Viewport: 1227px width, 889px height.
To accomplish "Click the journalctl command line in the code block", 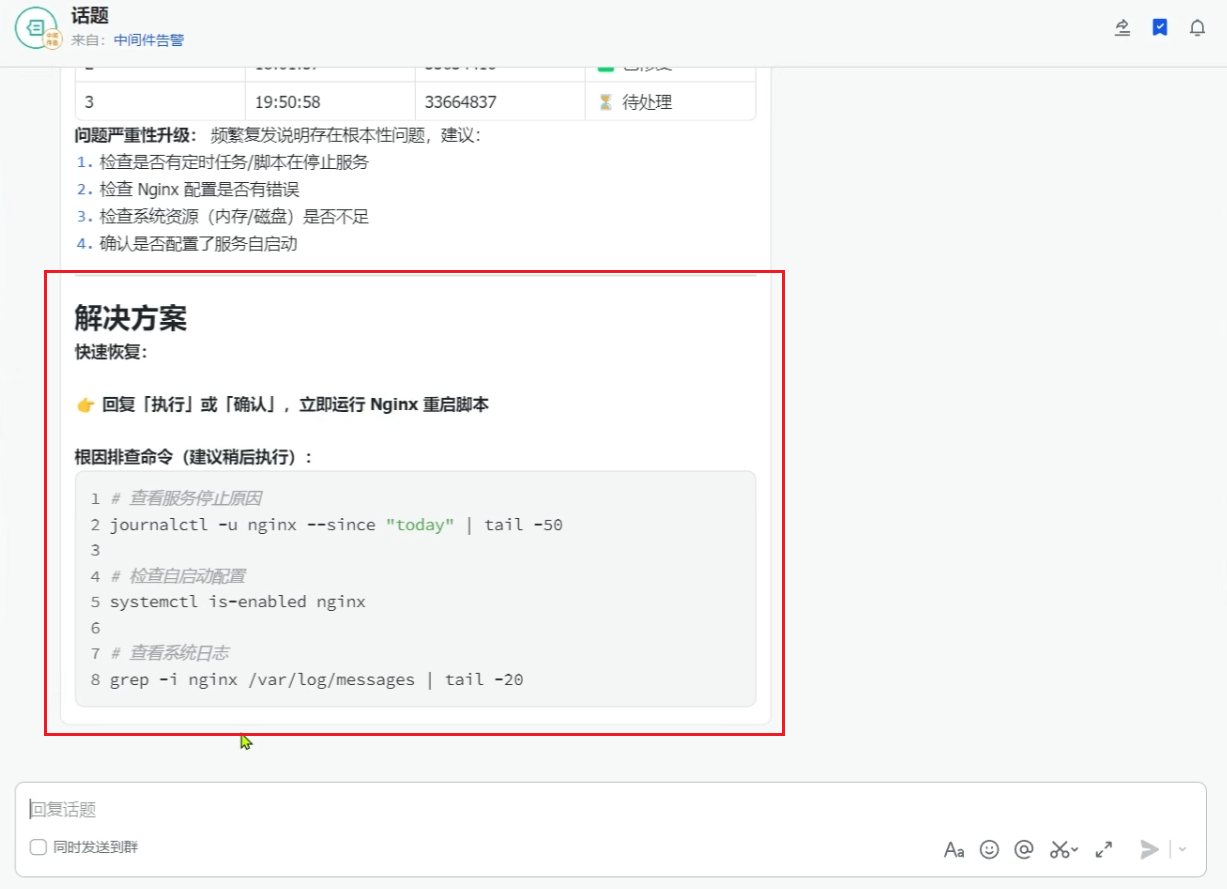I will click(x=336, y=524).
